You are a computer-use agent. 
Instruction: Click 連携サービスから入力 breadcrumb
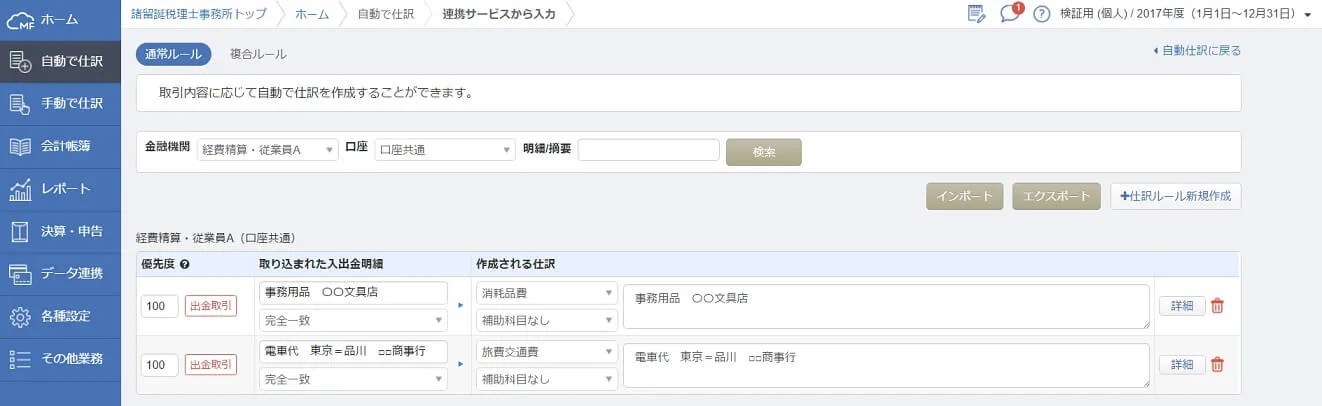point(499,13)
